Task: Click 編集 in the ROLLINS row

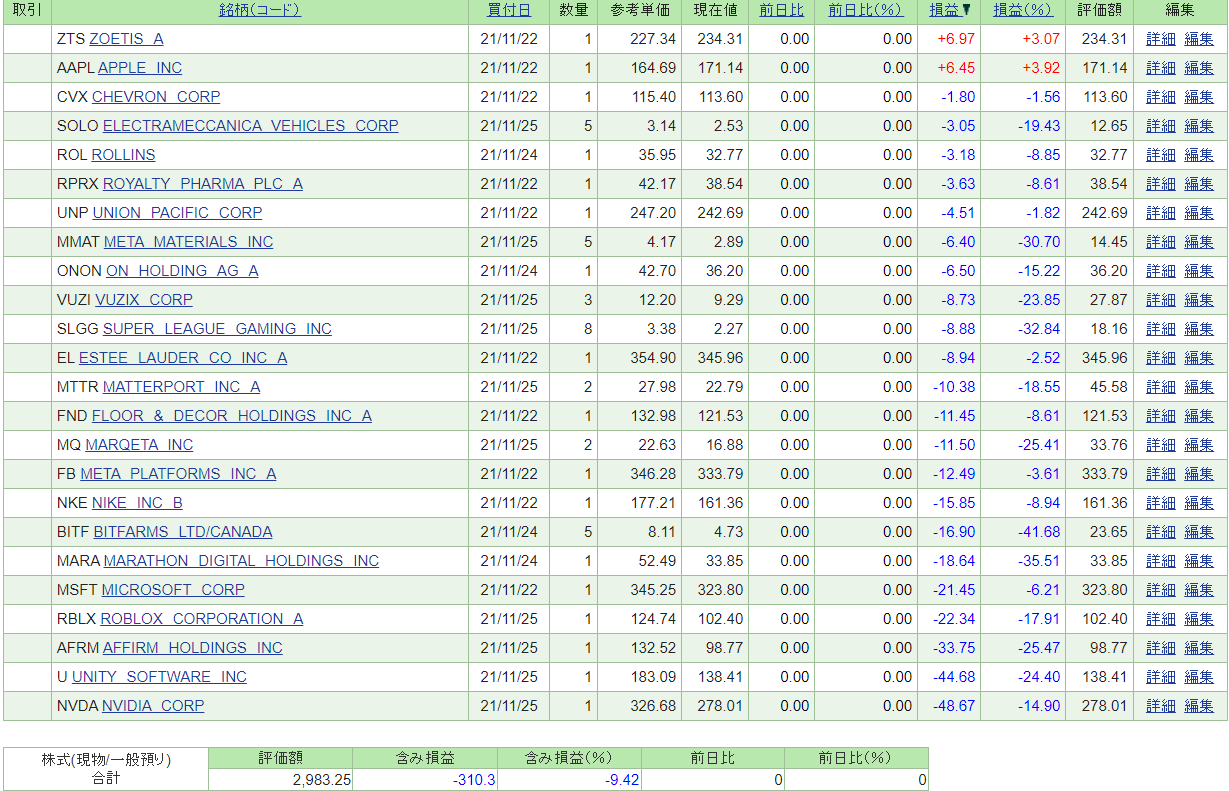Action: pyautogui.click(x=1199, y=155)
